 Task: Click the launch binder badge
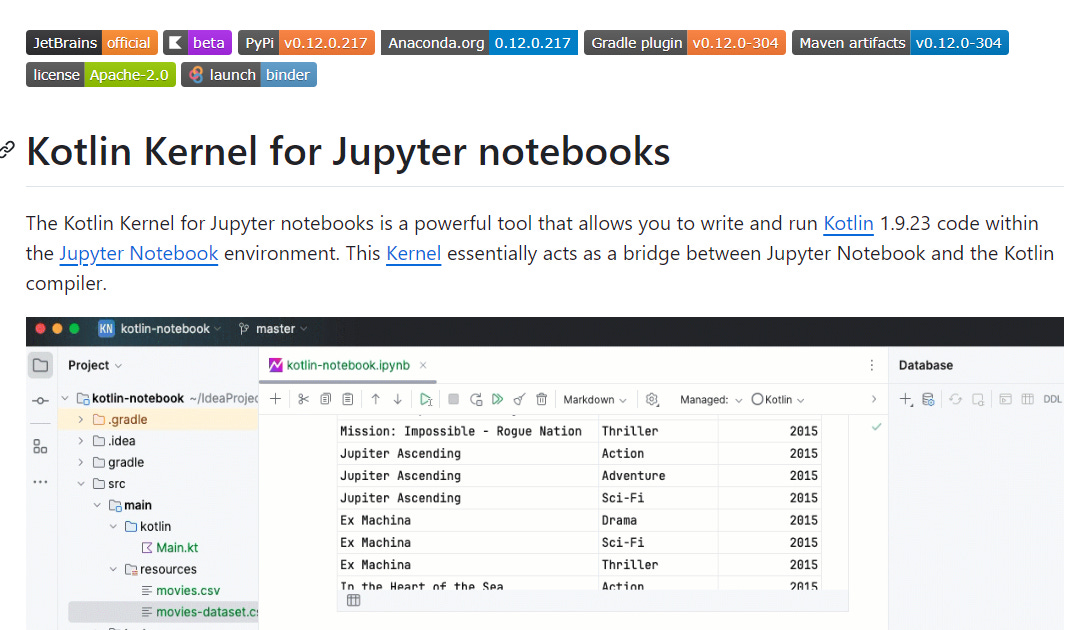[249, 74]
